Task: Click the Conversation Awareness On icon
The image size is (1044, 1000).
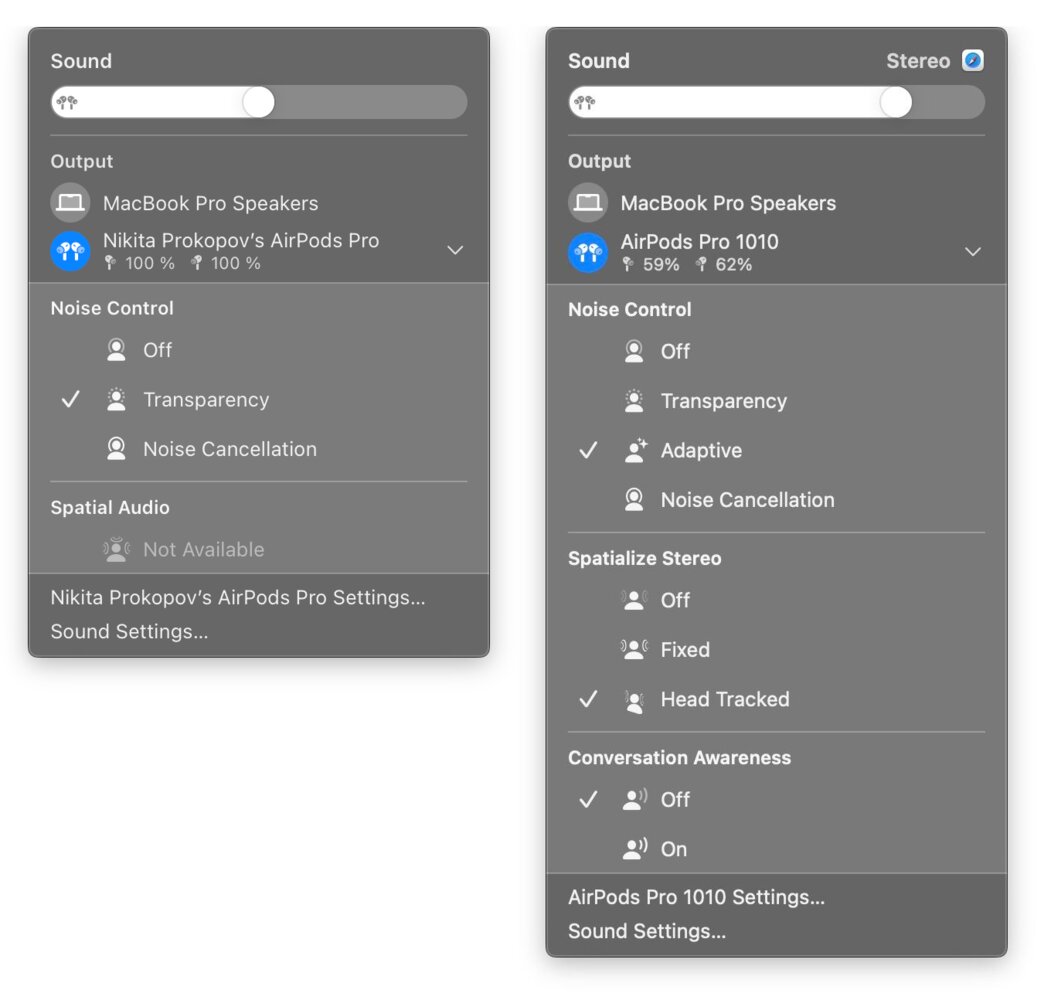Action: [x=635, y=848]
